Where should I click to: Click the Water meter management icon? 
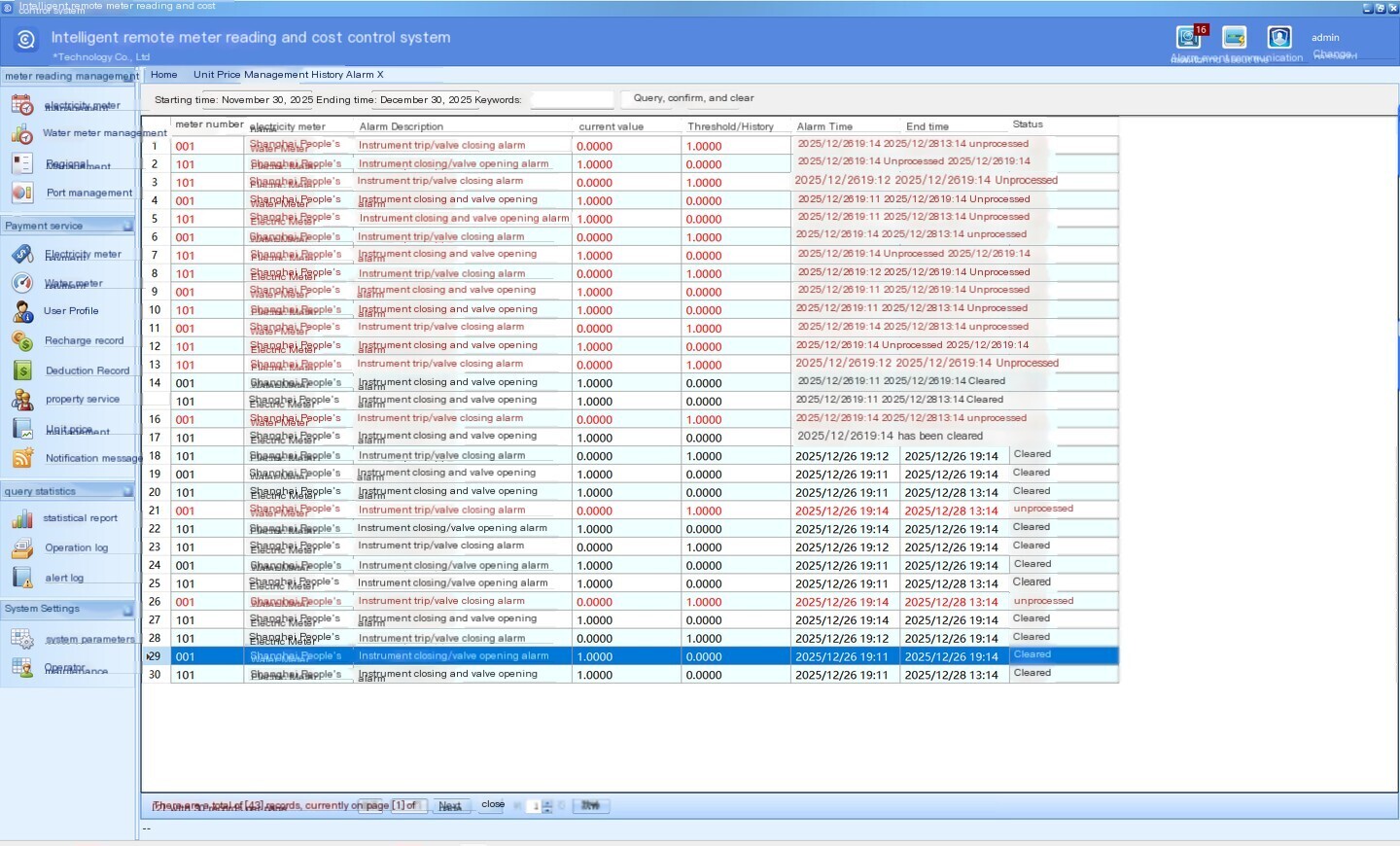click(21, 134)
